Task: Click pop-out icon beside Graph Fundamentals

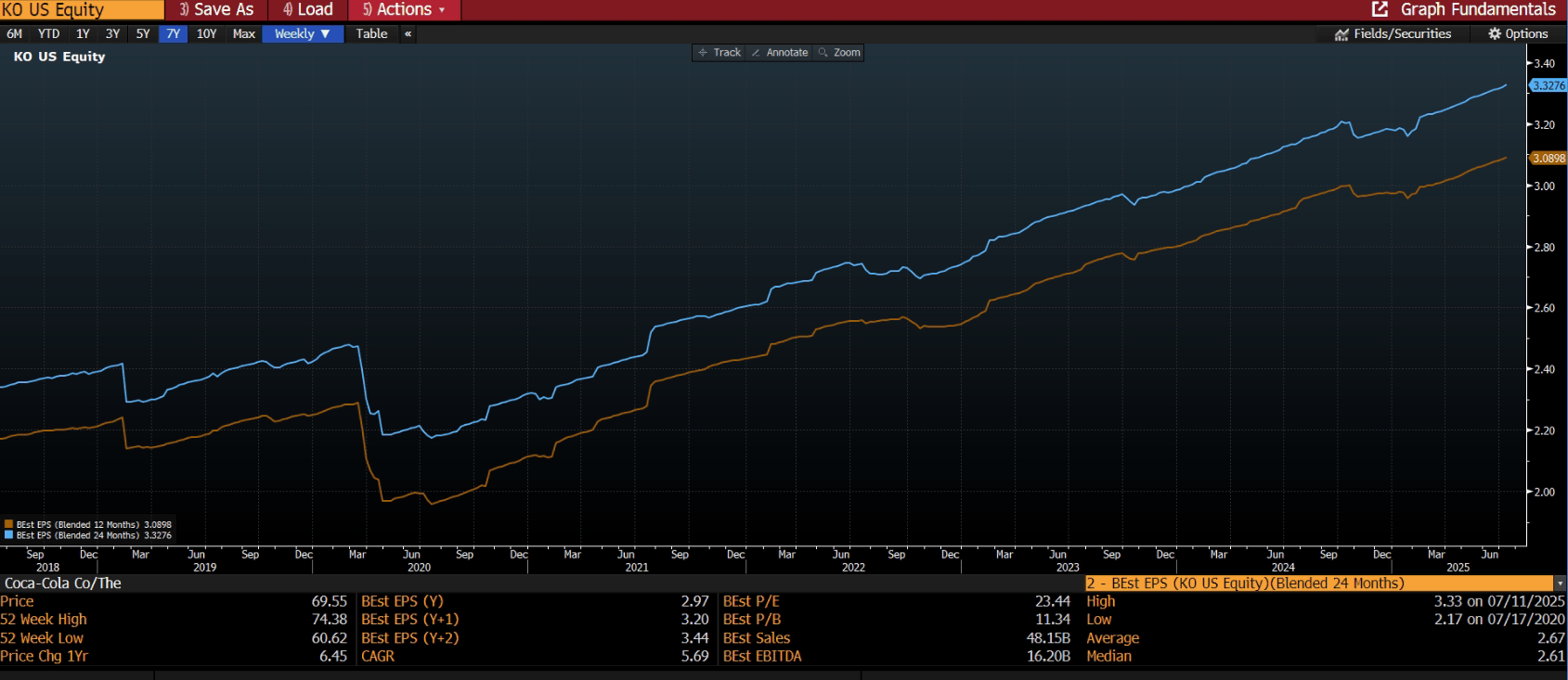Action: 1380,9
